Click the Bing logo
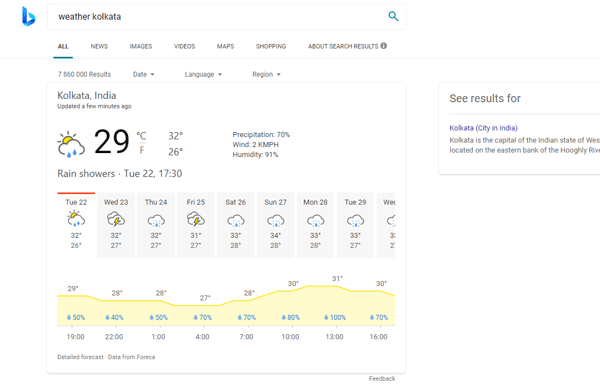This screenshot has height=386, width=600. coord(28,16)
